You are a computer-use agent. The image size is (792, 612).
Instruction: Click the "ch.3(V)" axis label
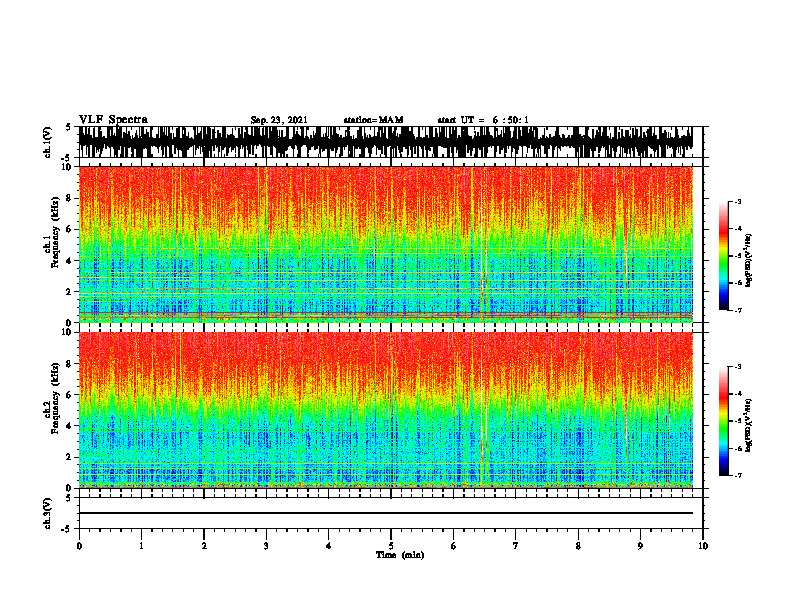48,513
